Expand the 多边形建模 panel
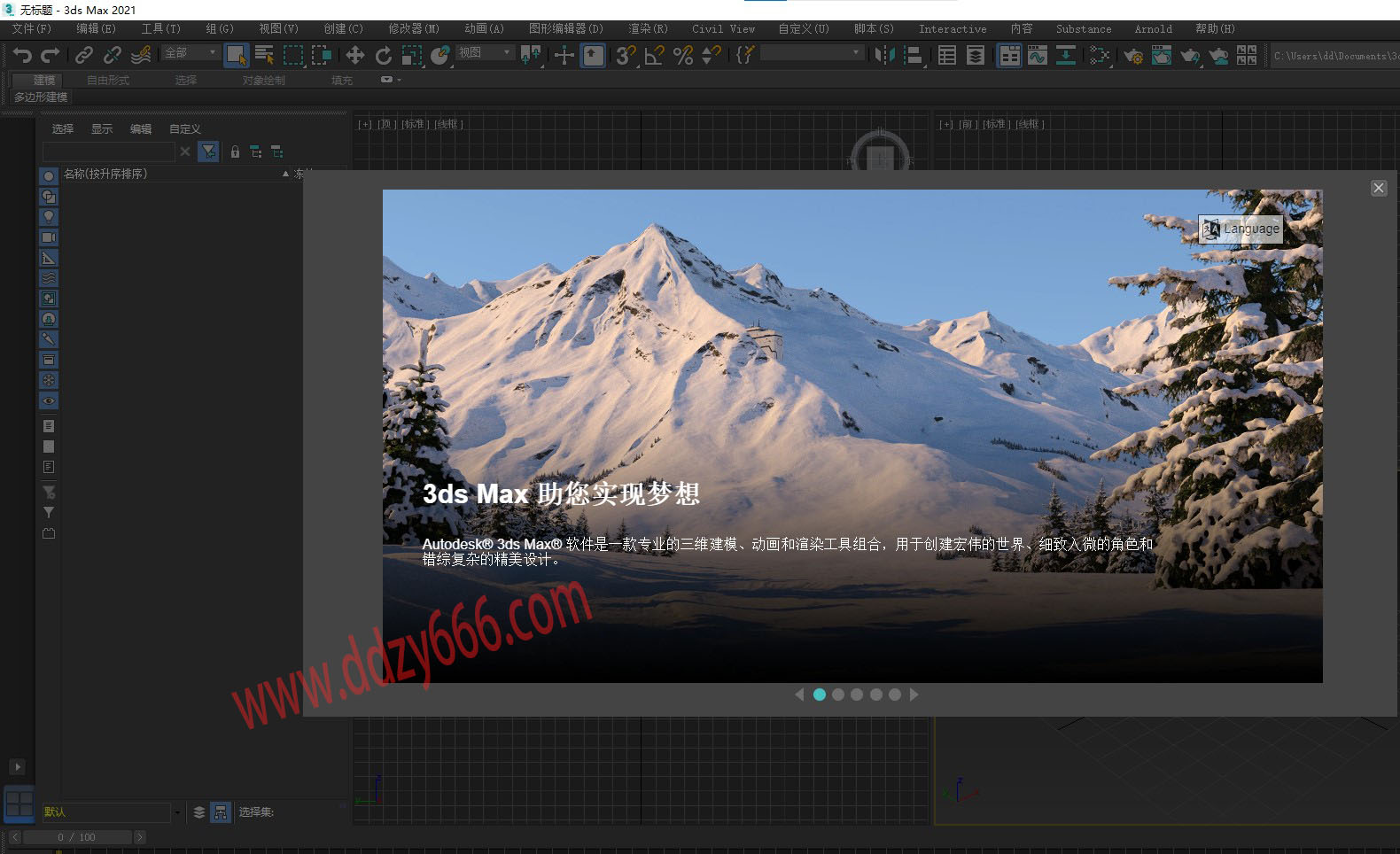Viewport: 1400px width, 854px height. click(41, 97)
